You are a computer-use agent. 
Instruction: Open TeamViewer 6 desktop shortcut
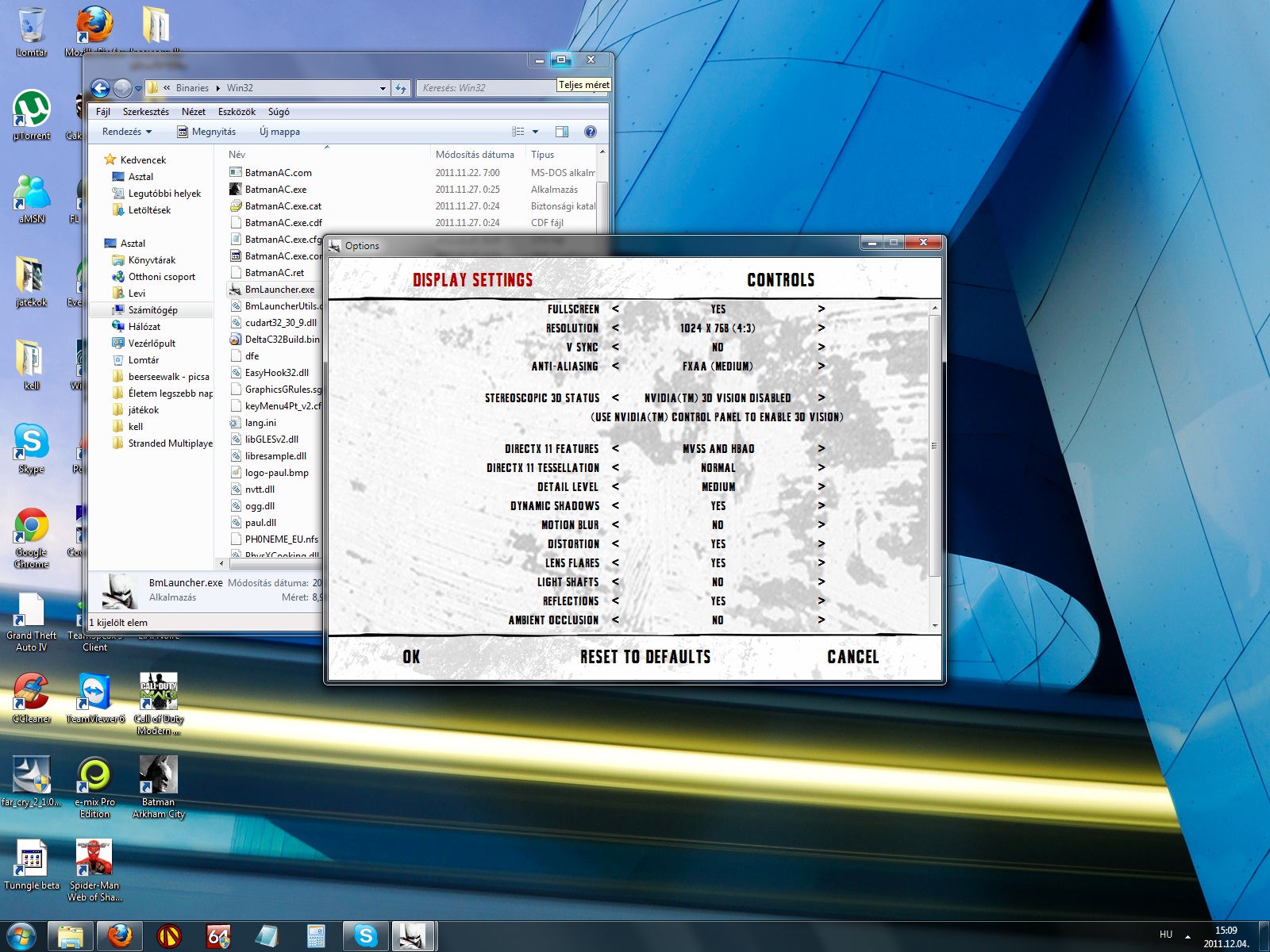tap(95, 698)
